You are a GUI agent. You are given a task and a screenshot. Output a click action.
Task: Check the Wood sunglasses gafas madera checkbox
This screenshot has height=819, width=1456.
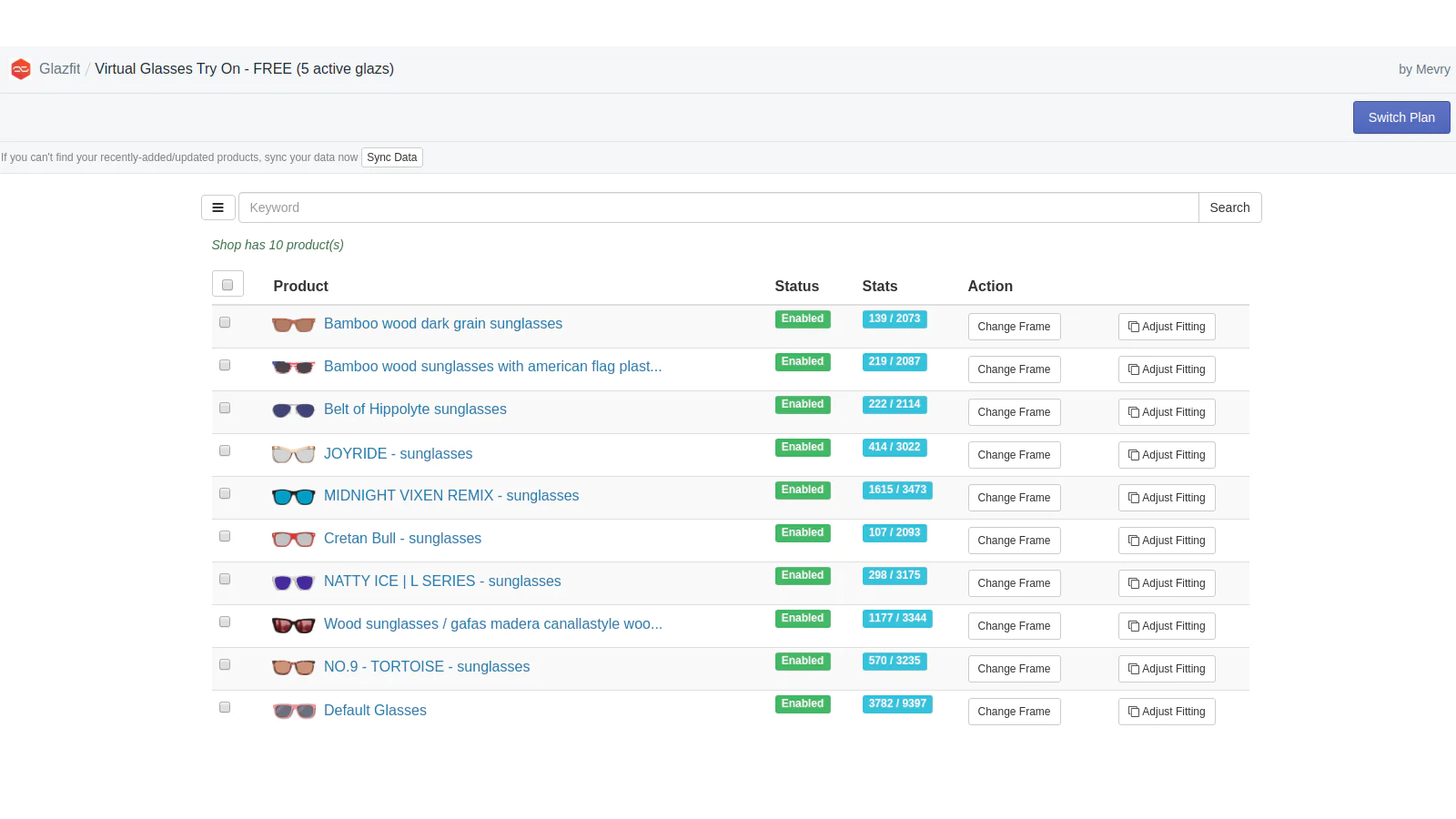(x=225, y=622)
